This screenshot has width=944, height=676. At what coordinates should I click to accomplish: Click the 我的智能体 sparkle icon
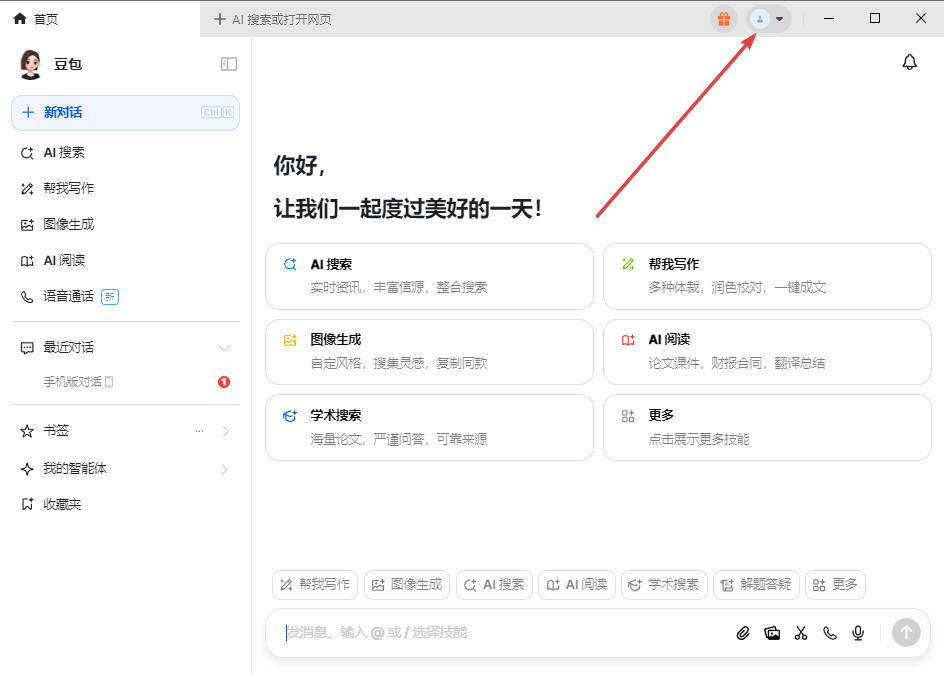[x=27, y=469]
